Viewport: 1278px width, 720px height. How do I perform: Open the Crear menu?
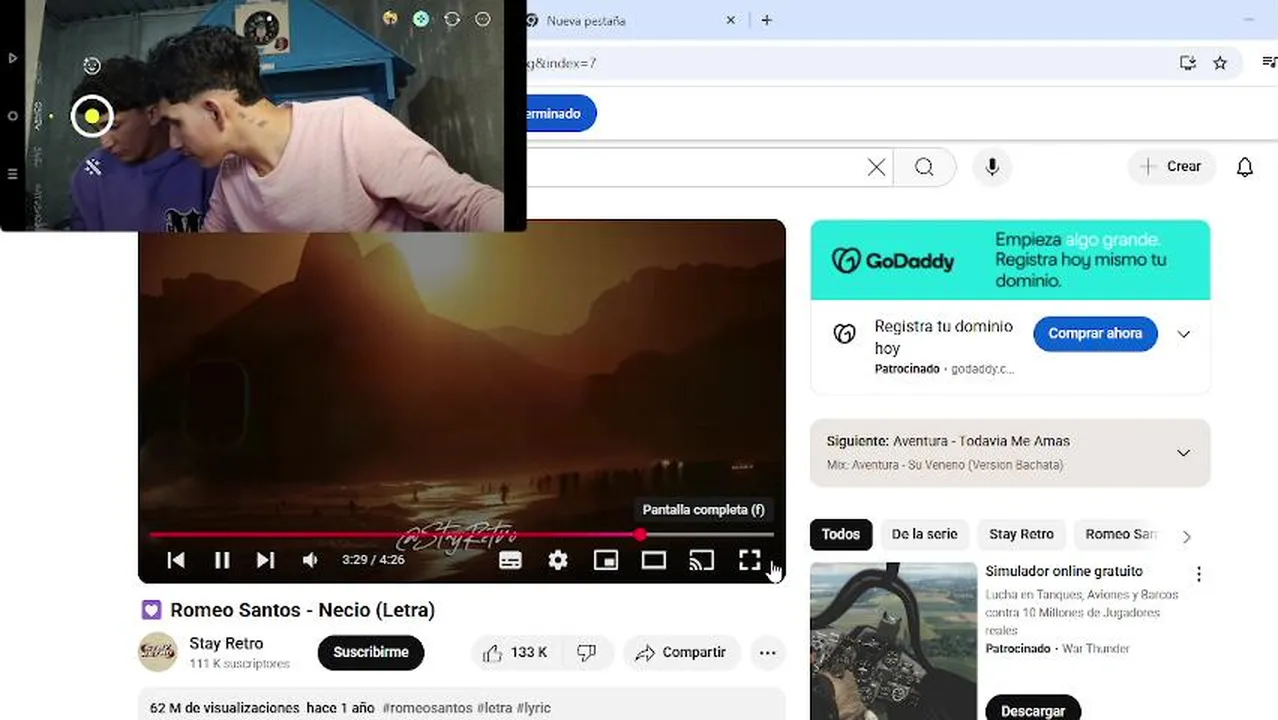tap(1171, 167)
